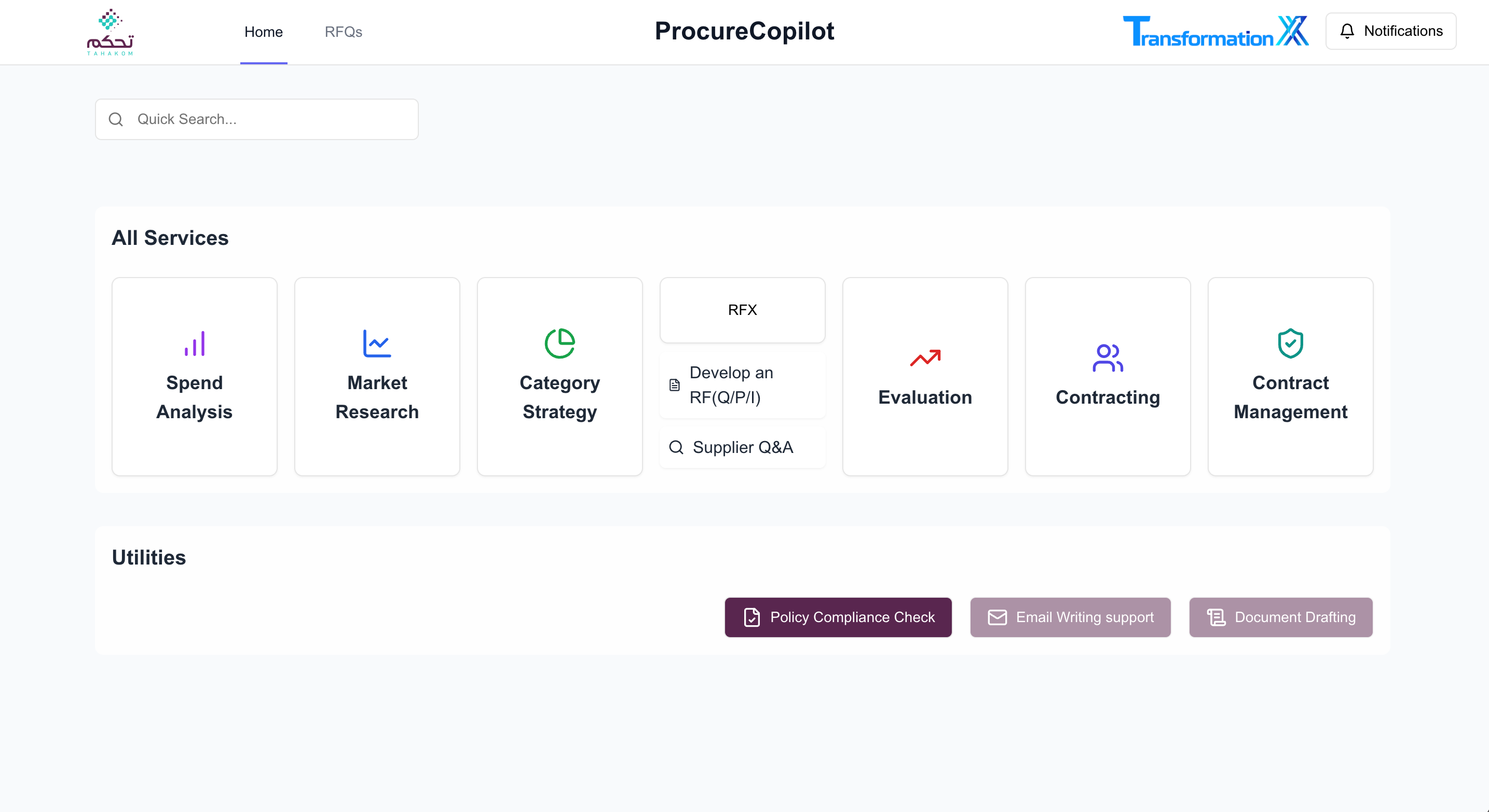Image resolution: width=1489 pixels, height=812 pixels.
Task: Select the Email Writing support utility
Action: [x=1070, y=617]
